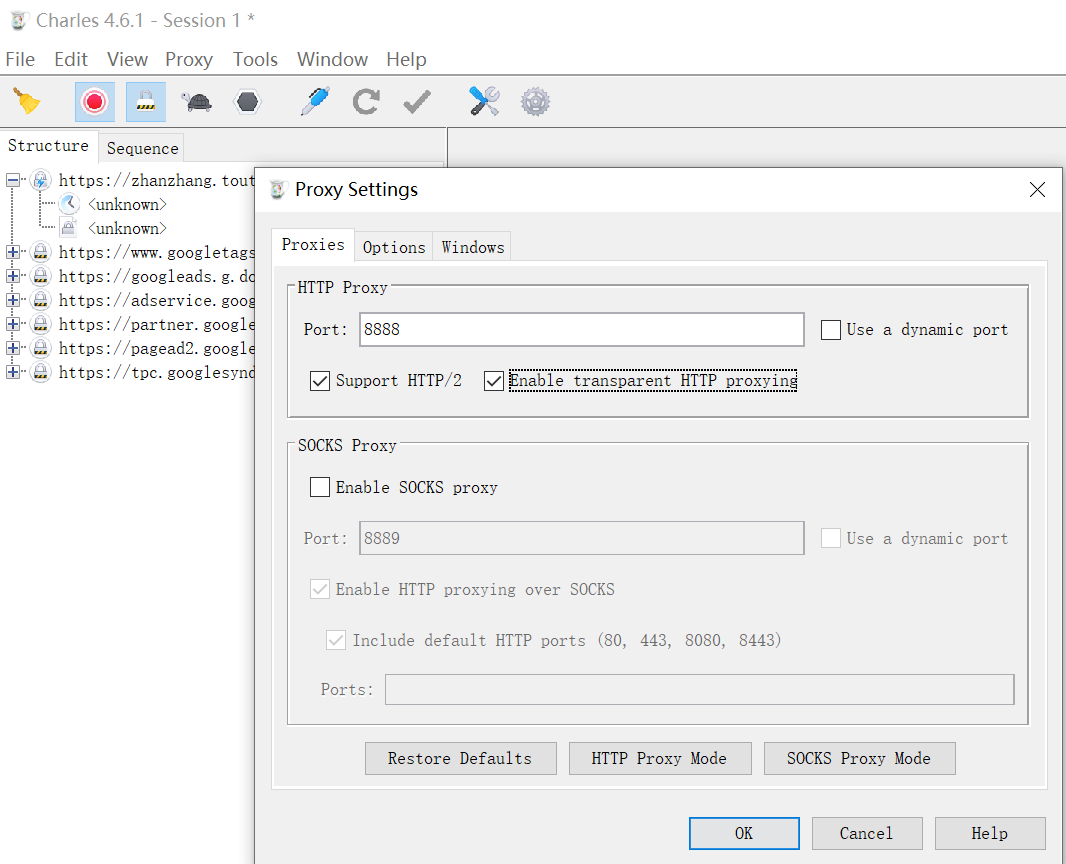Toggle the turtle Throttling icon
The width and height of the screenshot is (1066, 864).
(x=196, y=102)
